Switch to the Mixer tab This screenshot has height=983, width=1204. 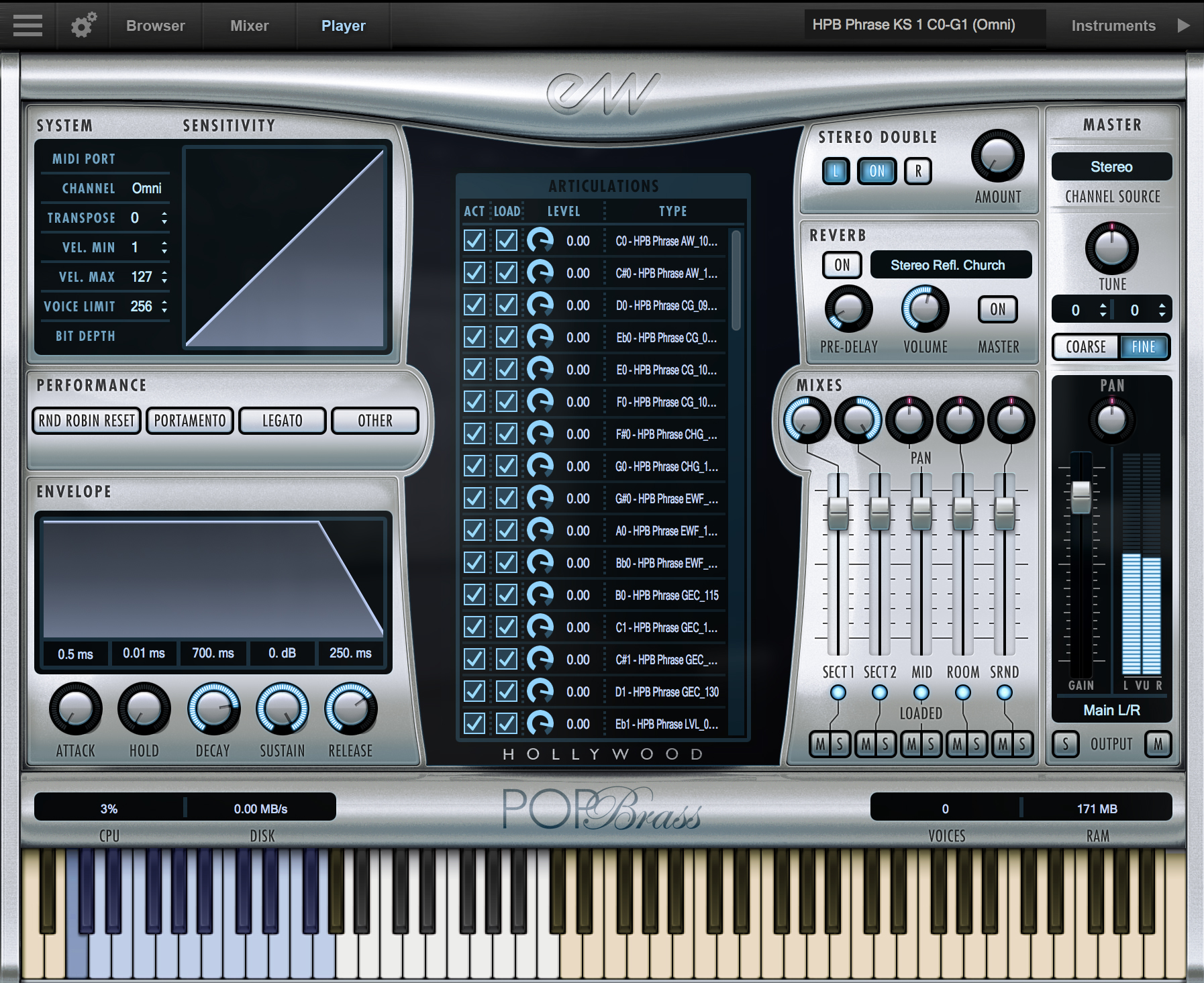pos(248,25)
